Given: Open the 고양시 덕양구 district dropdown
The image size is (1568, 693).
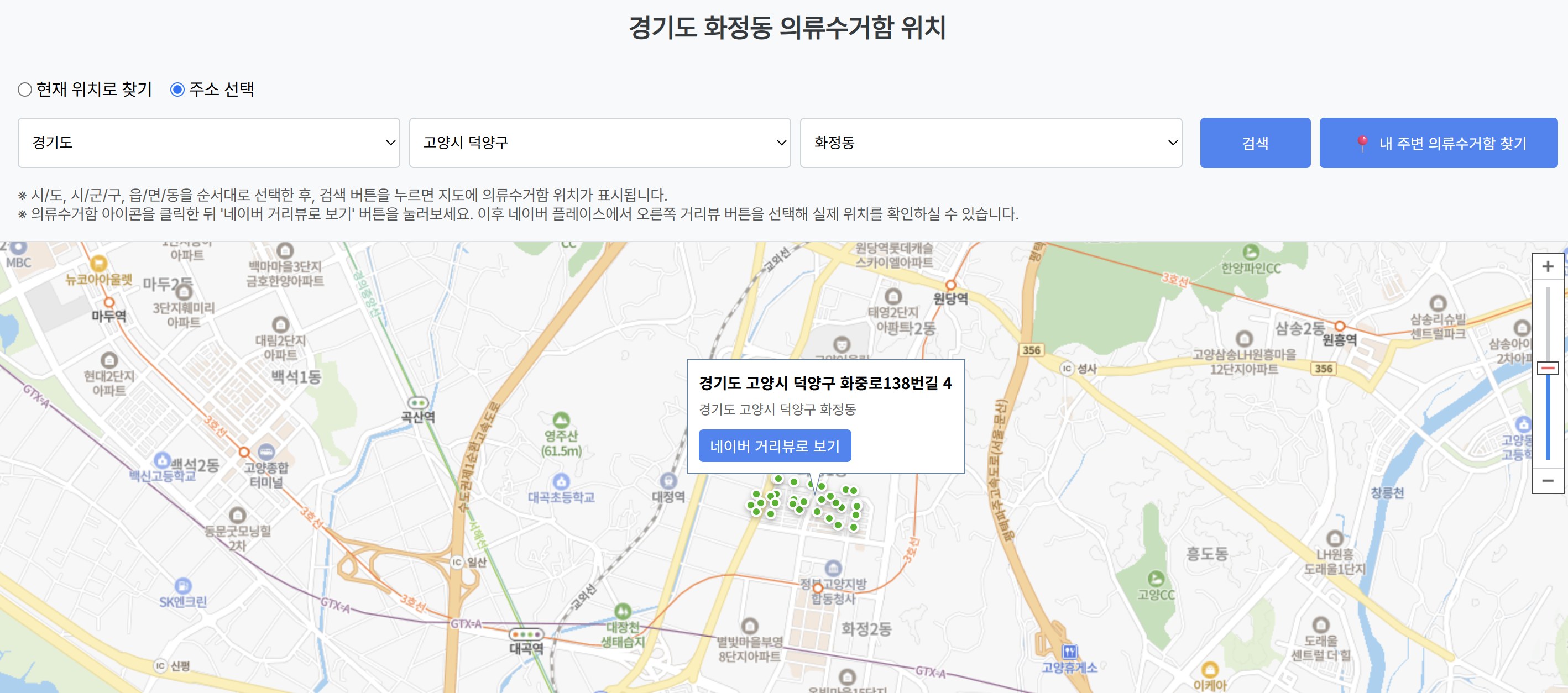Looking at the screenshot, I should (x=599, y=143).
